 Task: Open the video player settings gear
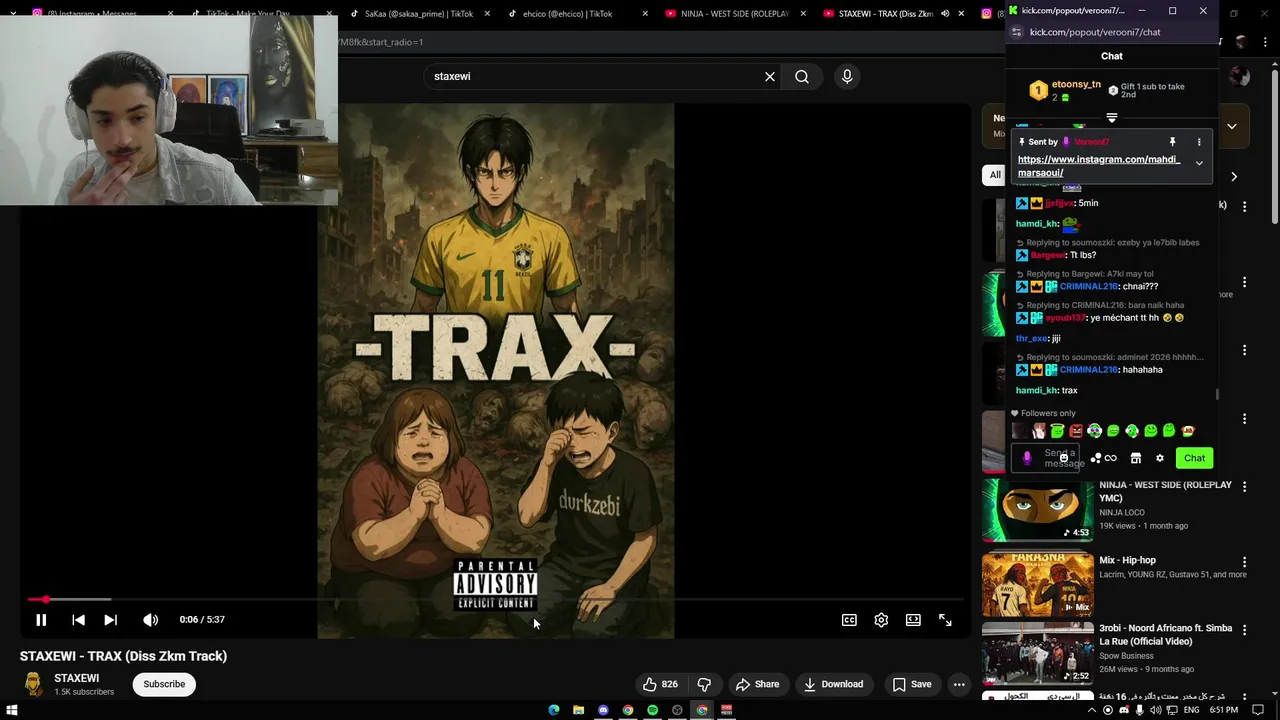coord(881,620)
